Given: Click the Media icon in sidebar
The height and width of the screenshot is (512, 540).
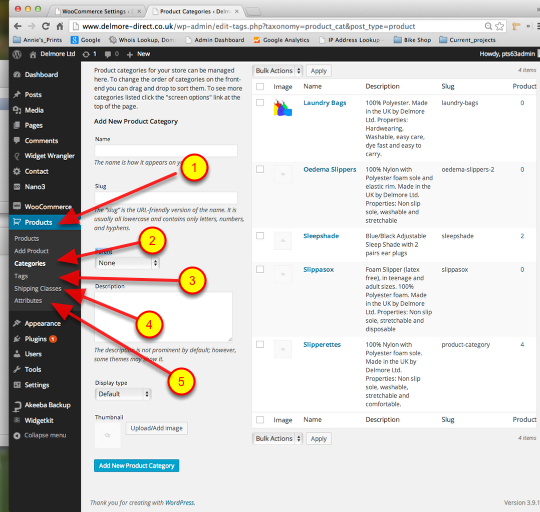Looking at the screenshot, I should (x=17, y=110).
